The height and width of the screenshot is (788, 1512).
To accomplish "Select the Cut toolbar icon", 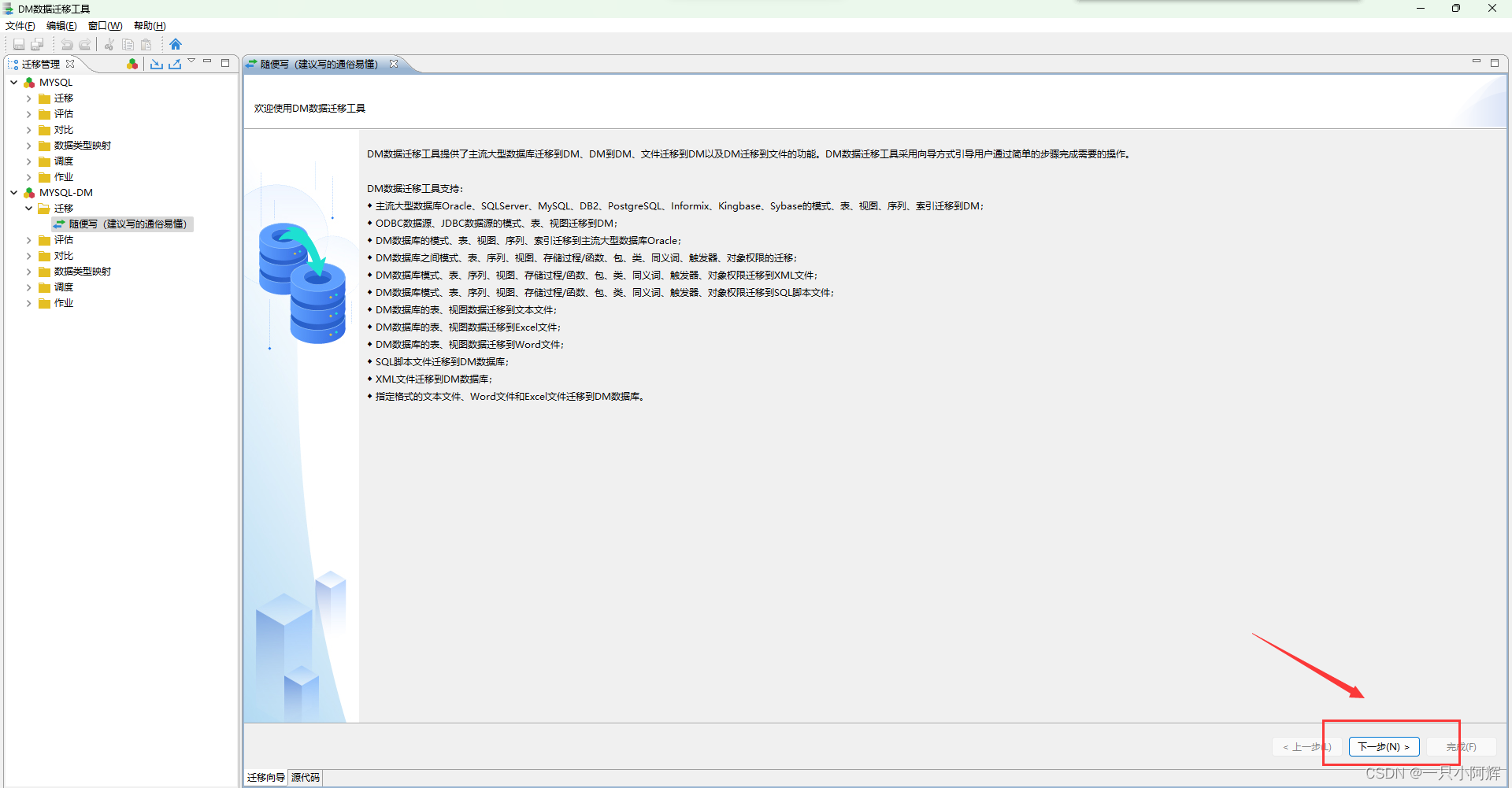I will click(x=109, y=44).
